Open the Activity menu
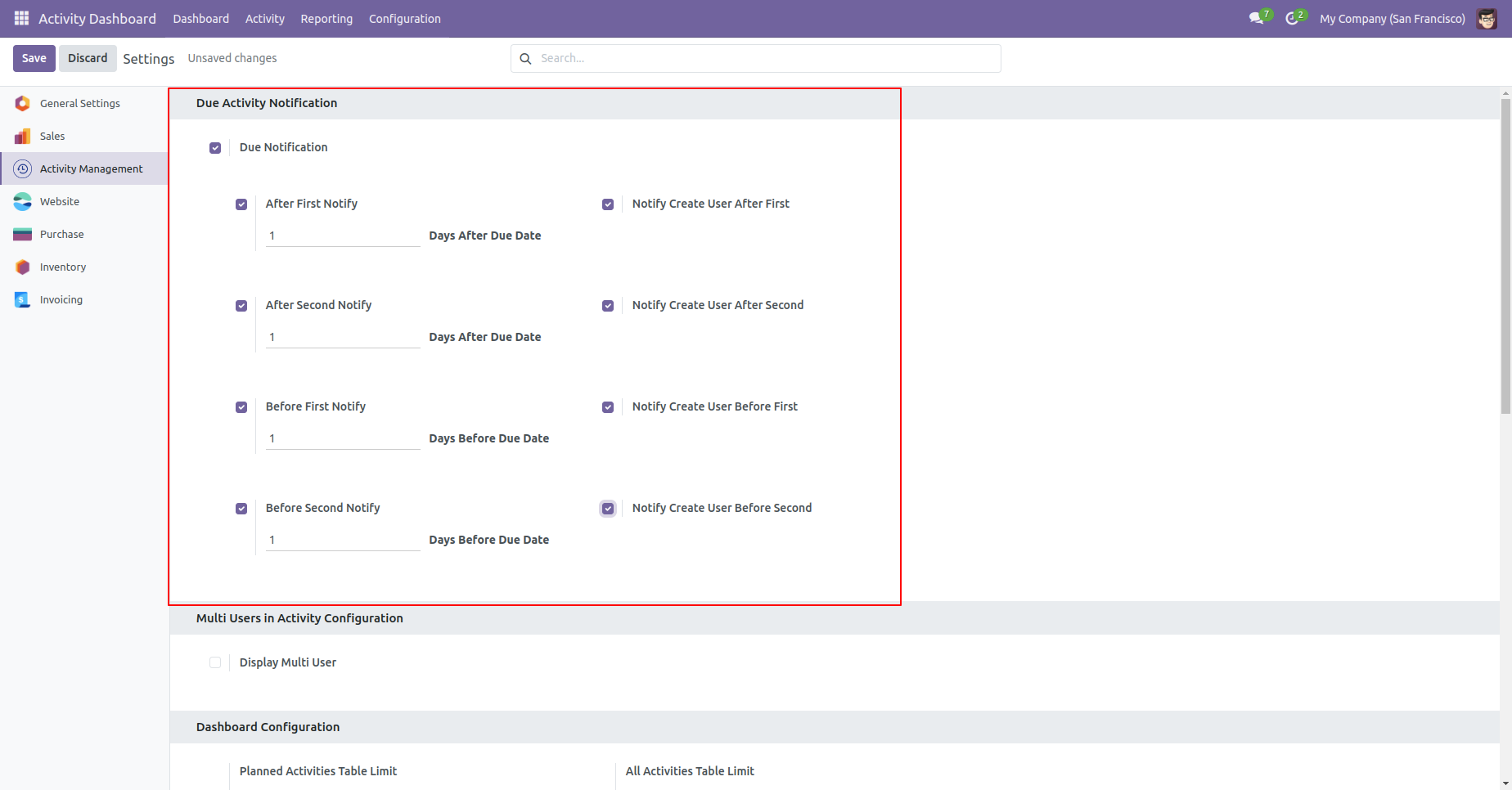 point(265,19)
